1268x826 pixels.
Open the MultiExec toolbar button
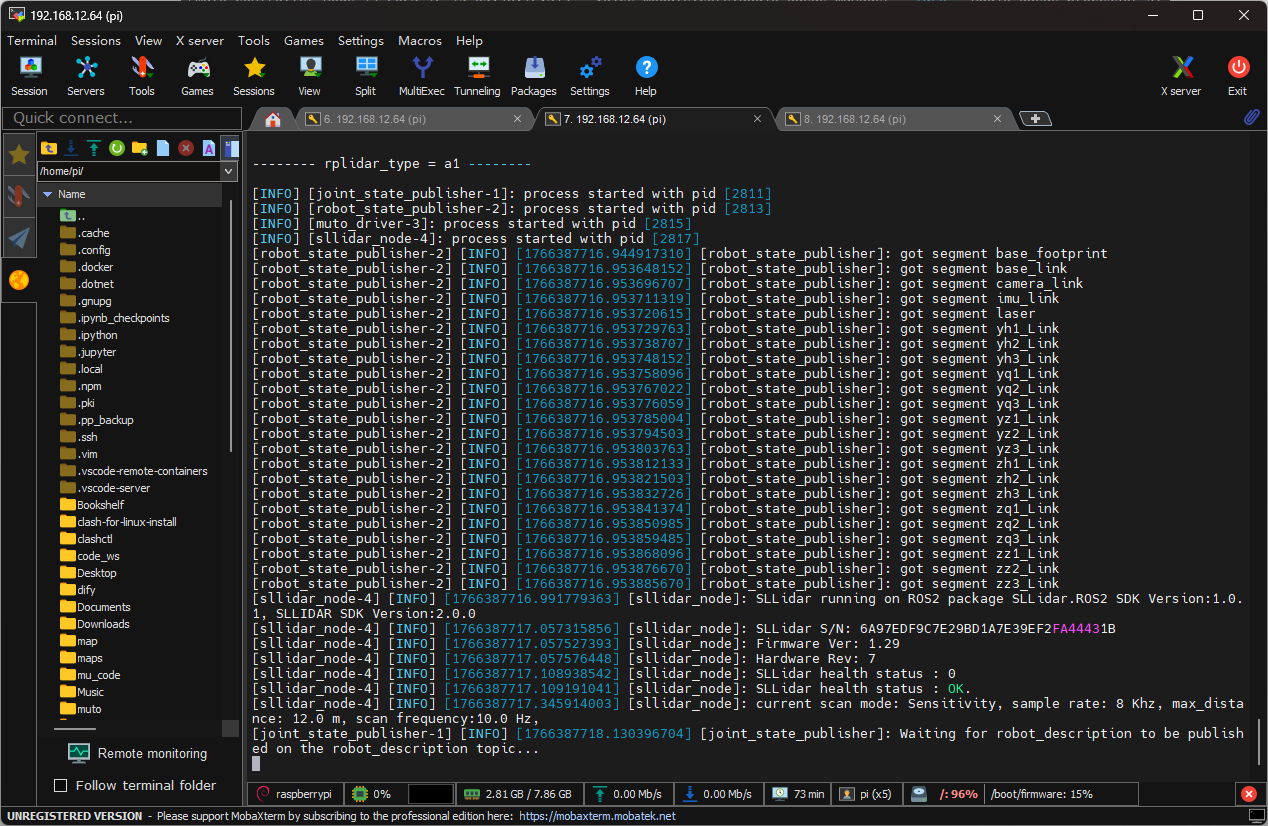click(421, 76)
